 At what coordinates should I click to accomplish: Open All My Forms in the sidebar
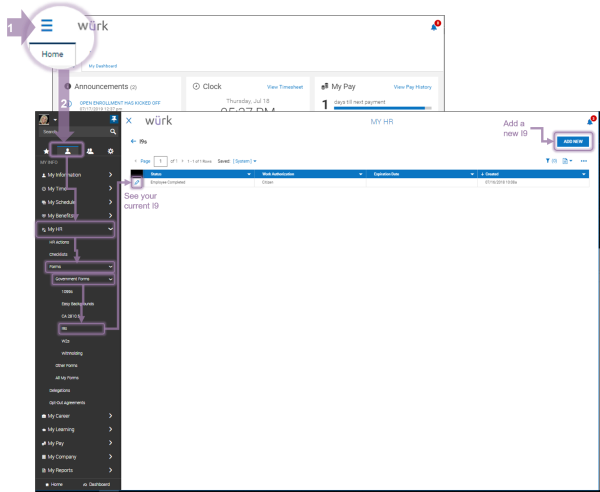point(67,378)
